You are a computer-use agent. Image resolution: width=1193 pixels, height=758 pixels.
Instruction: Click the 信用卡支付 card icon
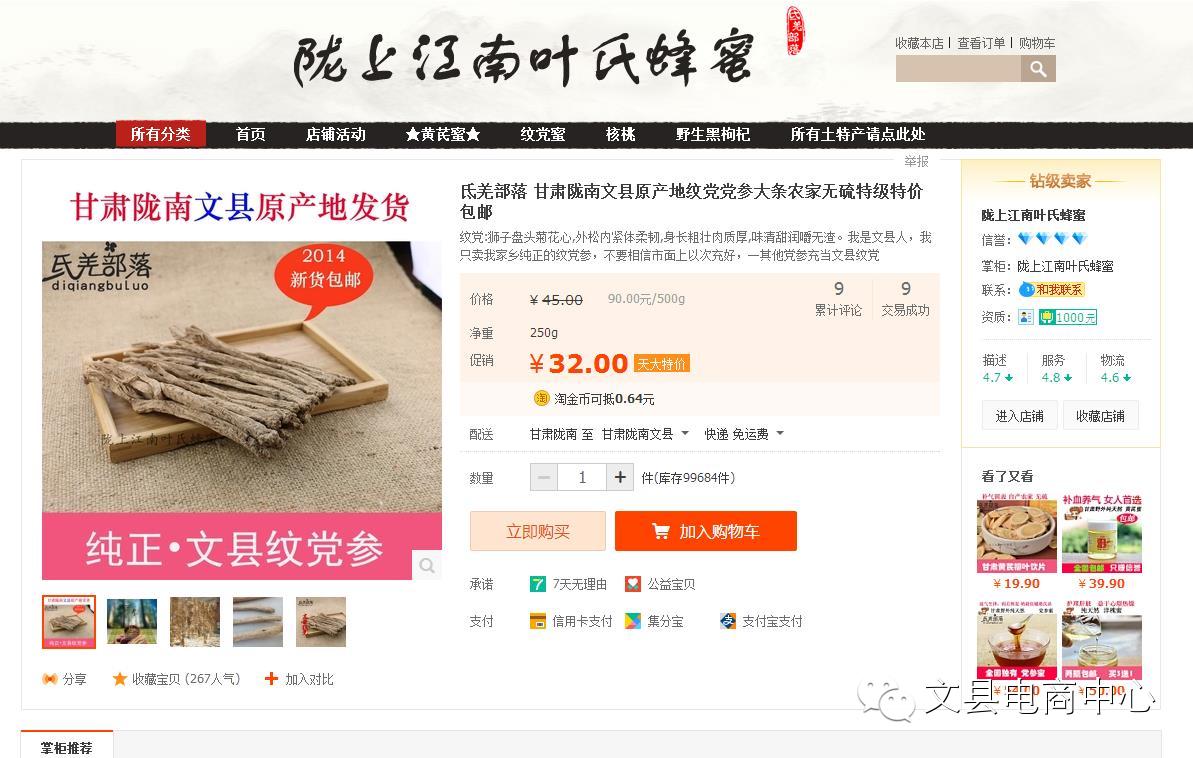point(538,621)
